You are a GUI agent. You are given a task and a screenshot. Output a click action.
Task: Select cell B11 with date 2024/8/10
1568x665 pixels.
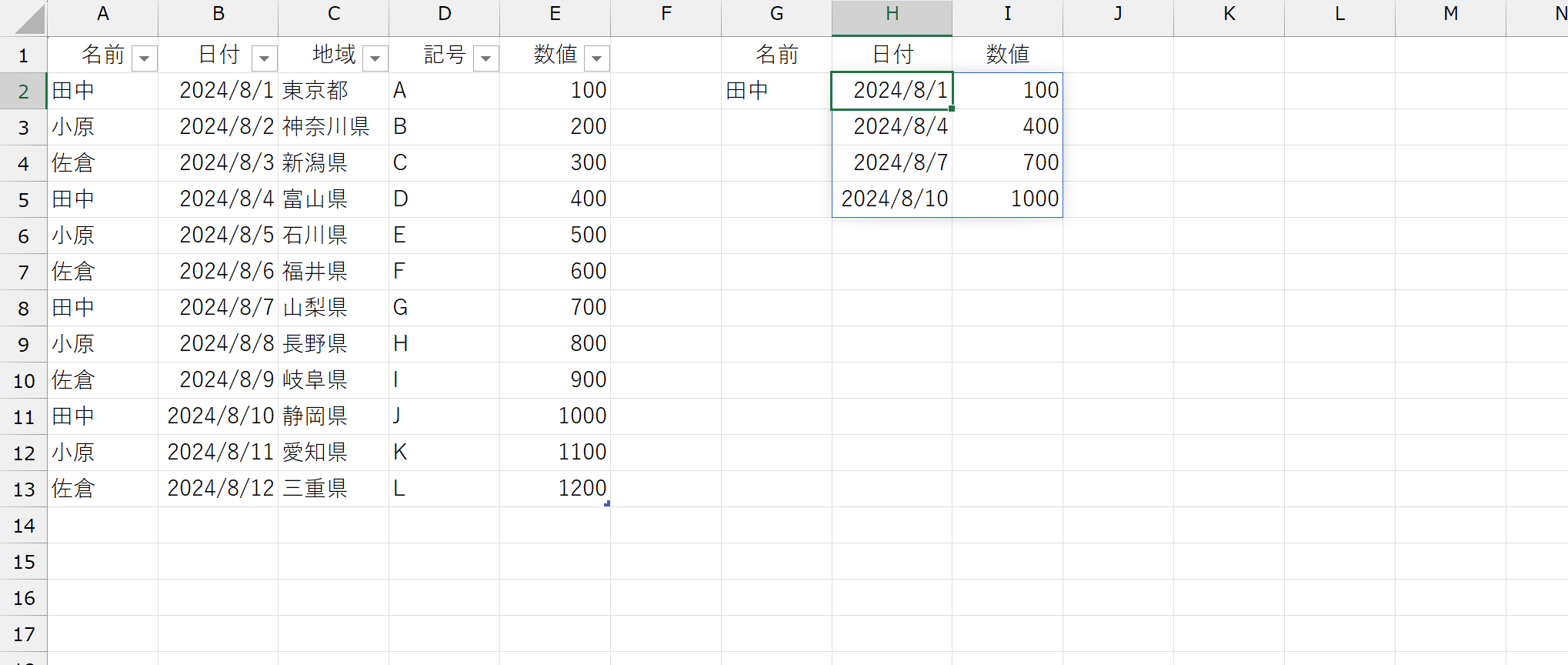click(x=218, y=416)
